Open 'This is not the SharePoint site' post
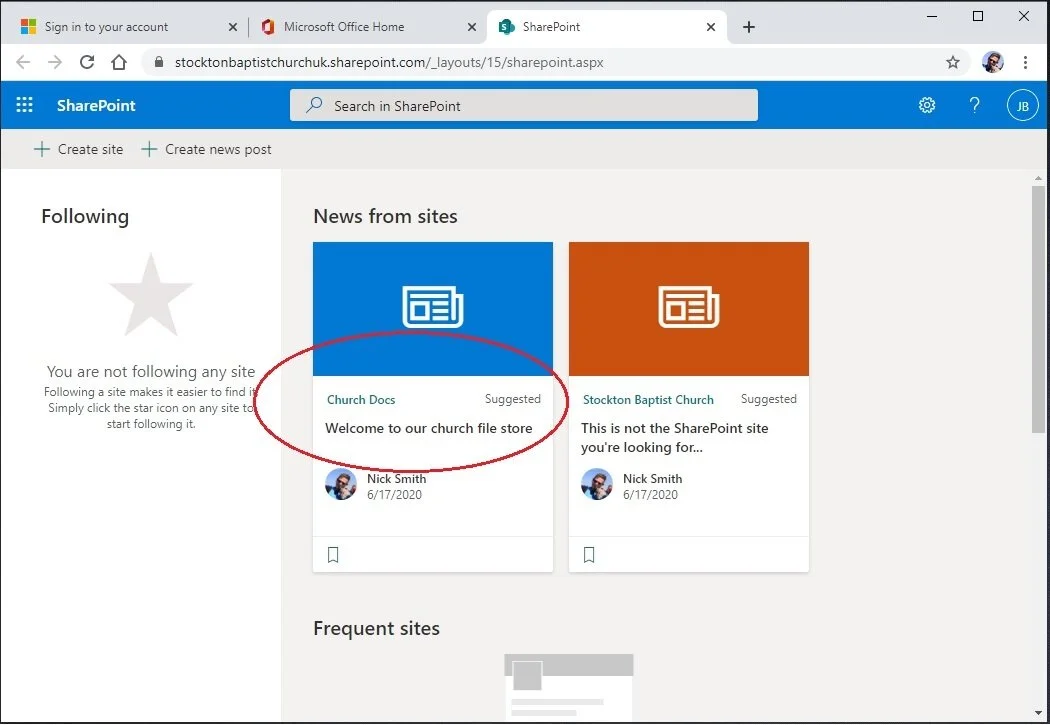The image size is (1050, 725). (674, 438)
